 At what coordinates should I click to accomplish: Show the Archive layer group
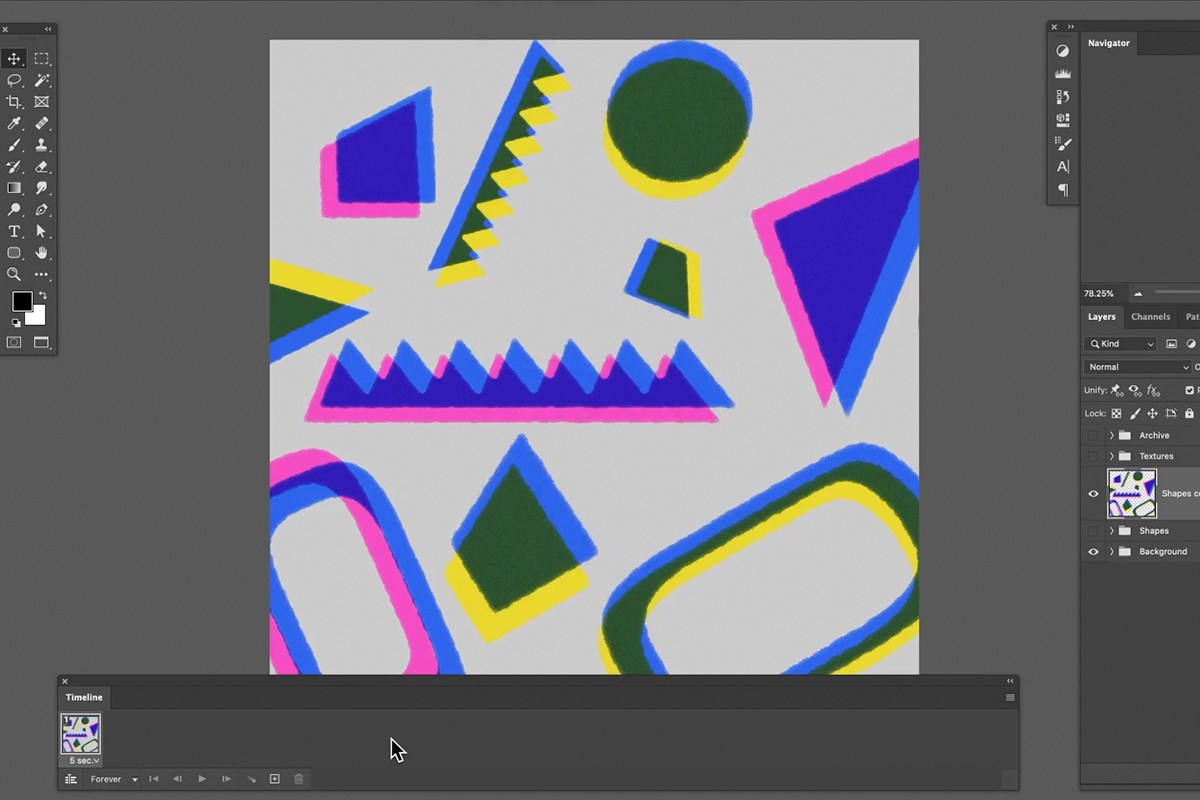click(x=1093, y=435)
